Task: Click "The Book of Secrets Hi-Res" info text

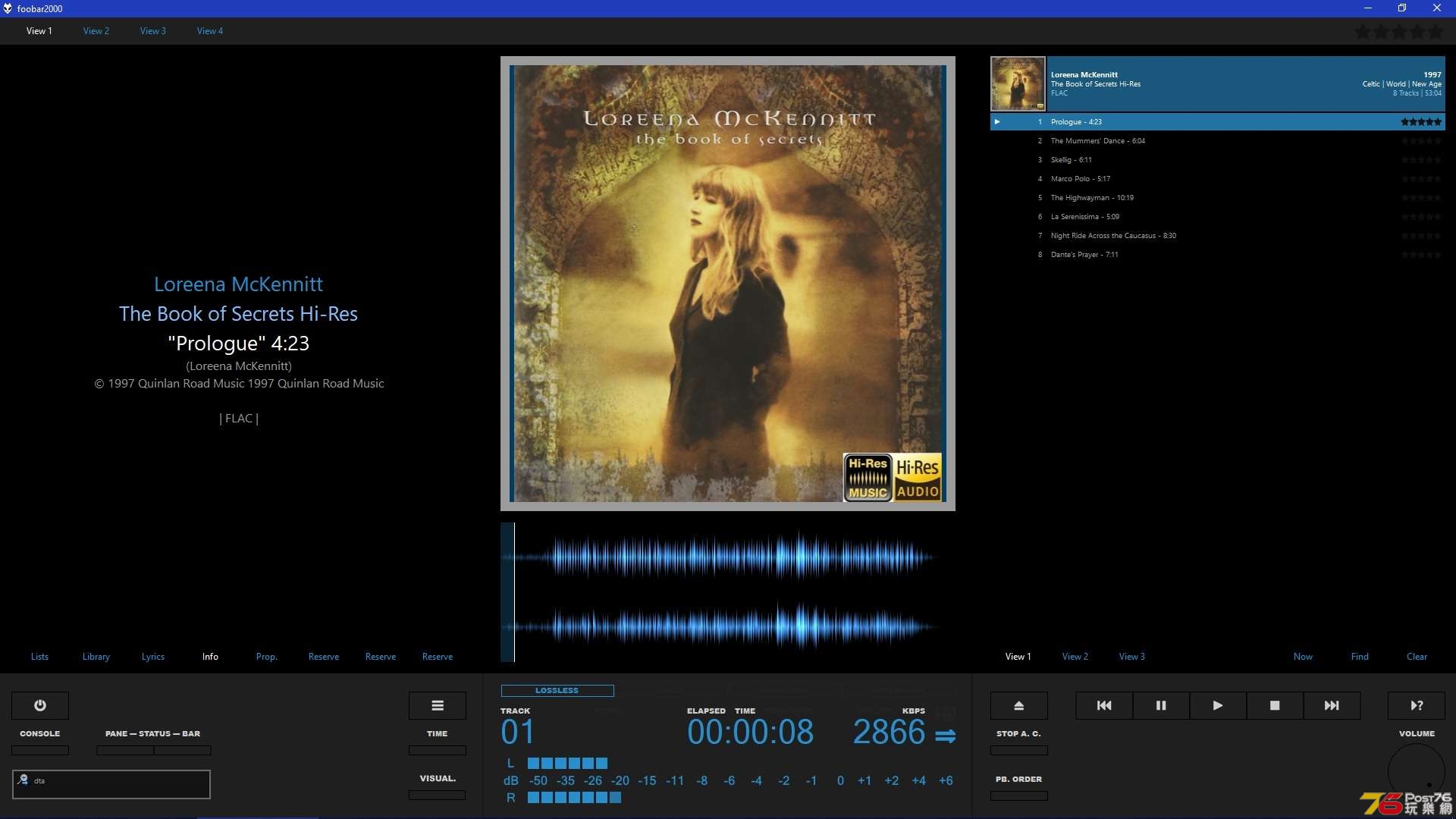Action: click(238, 314)
